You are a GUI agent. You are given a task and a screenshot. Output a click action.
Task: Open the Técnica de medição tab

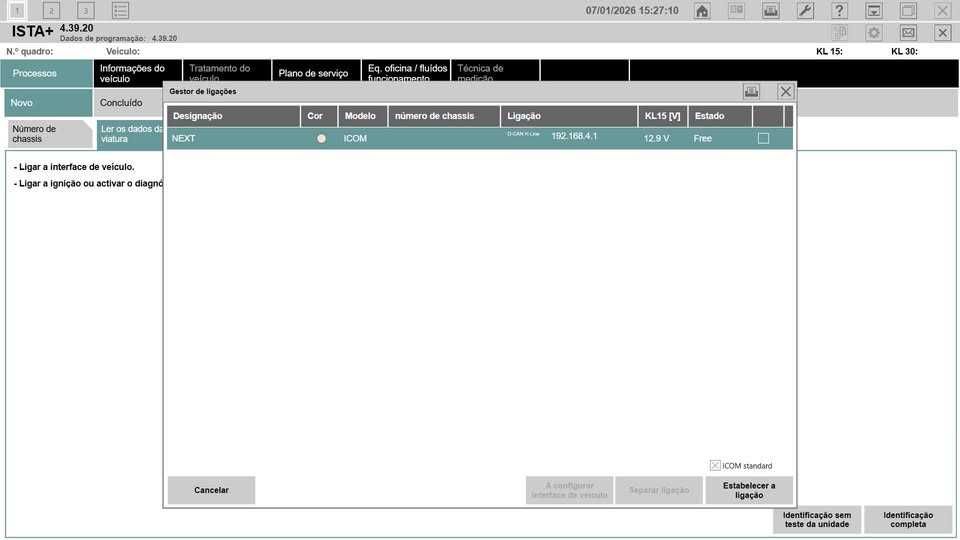pos(495,73)
